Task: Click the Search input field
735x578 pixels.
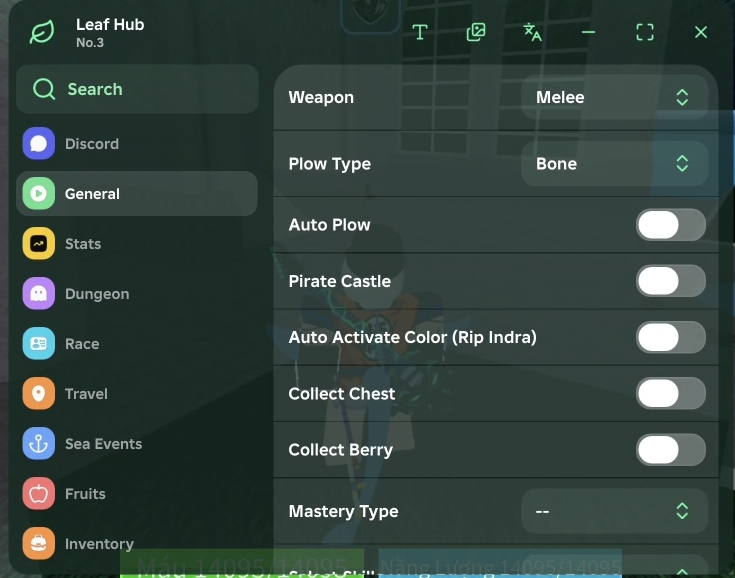Action: tap(137, 89)
